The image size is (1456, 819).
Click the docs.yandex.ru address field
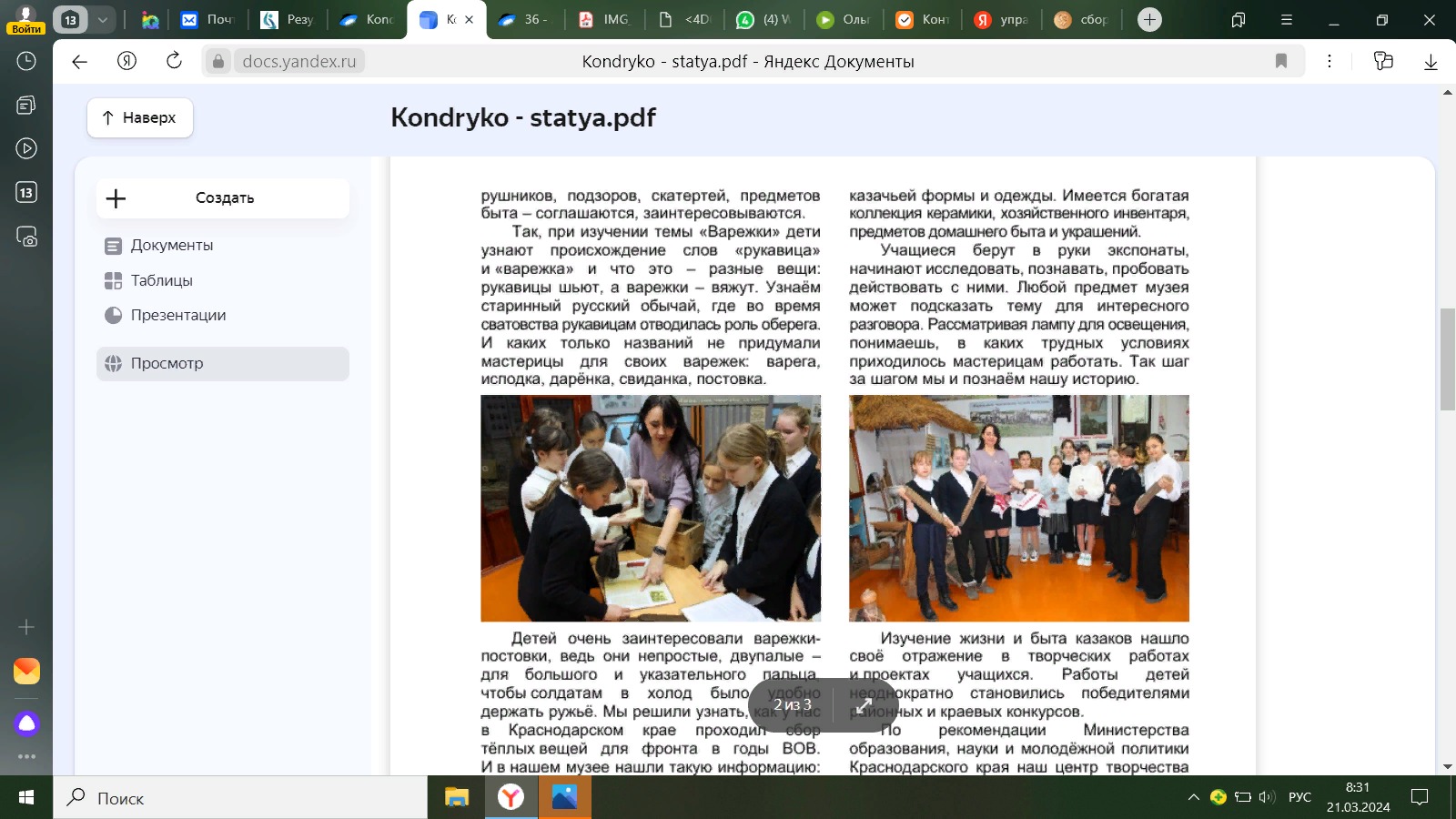pyautogui.click(x=299, y=61)
